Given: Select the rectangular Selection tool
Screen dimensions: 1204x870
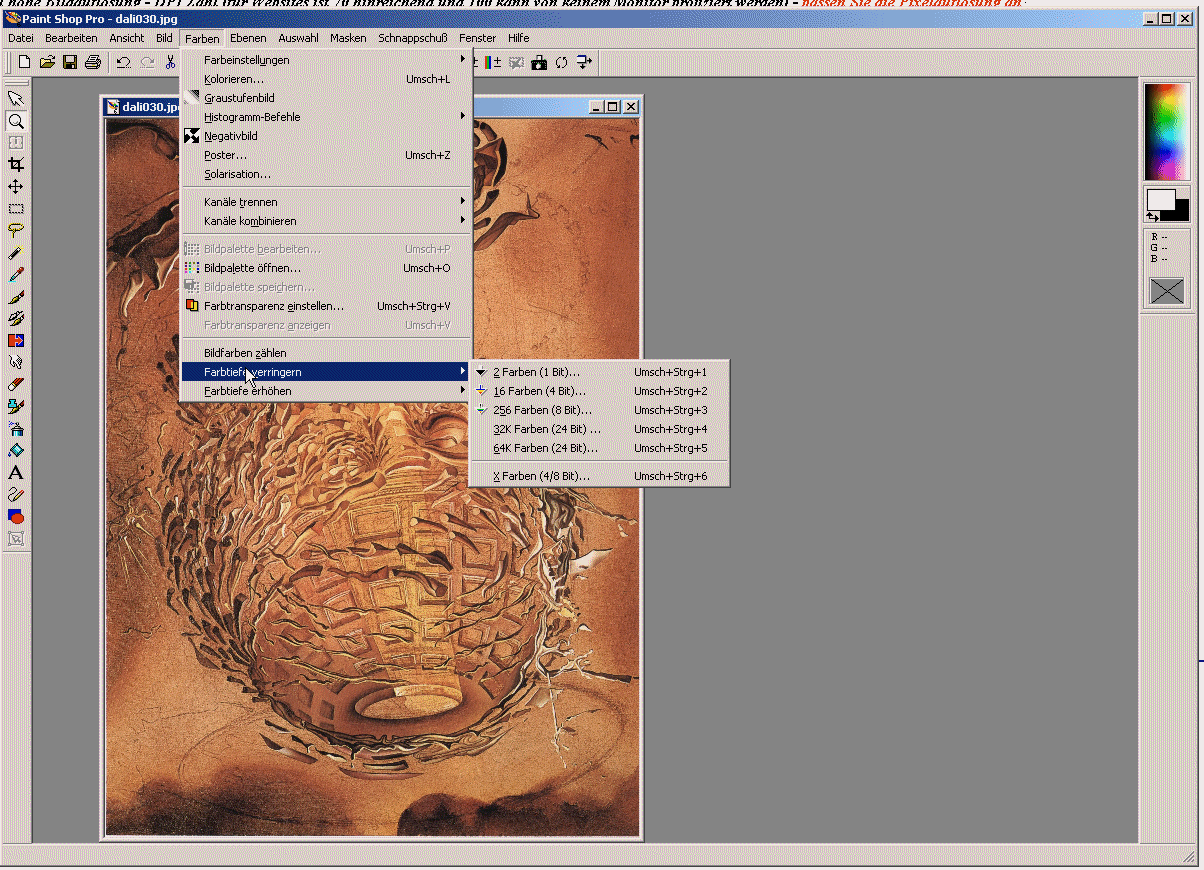Looking at the screenshot, I should coord(16,209).
